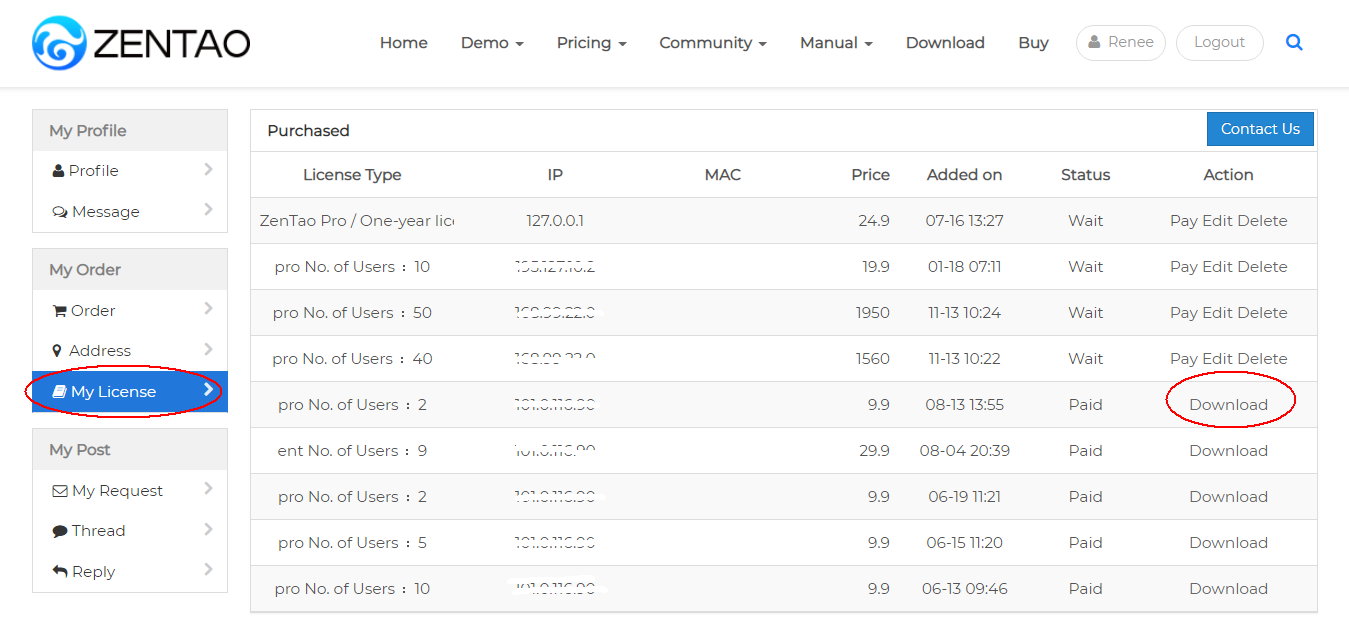Click the Reply arrow icon
Viewport: 1349px width, 625px height.
coord(60,572)
